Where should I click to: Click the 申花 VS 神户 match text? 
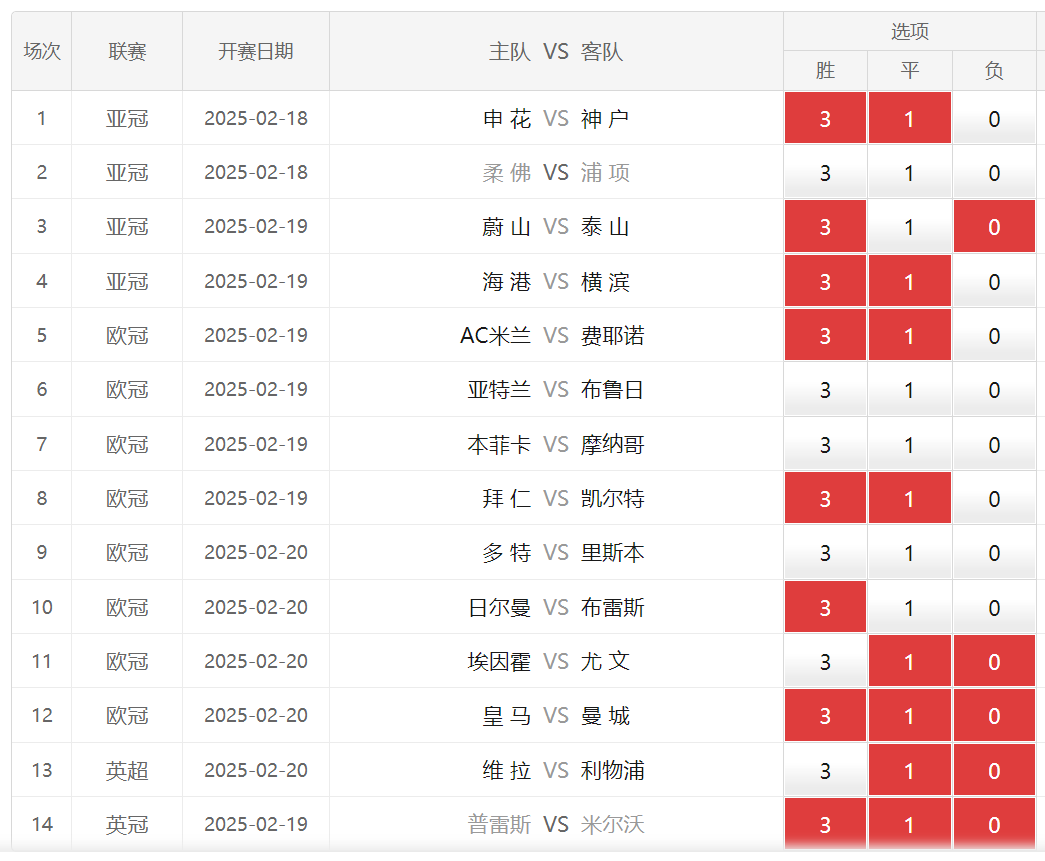(x=556, y=119)
